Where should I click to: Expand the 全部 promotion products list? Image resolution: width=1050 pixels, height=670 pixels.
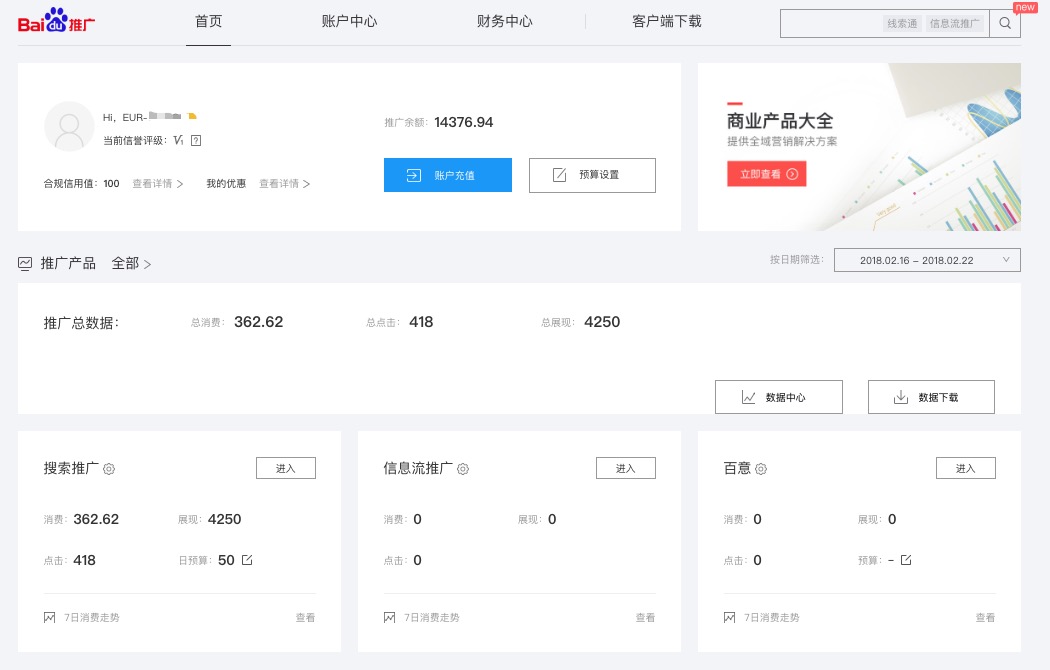[x=131, y=264]
